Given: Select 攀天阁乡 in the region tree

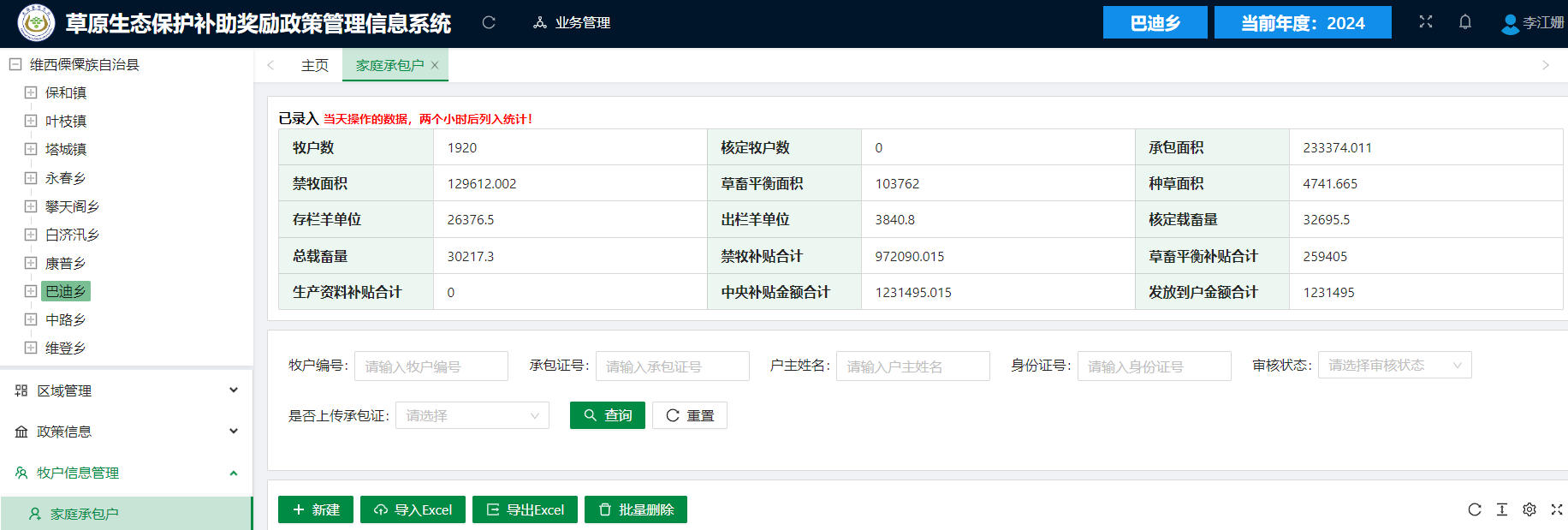Looking at the screenshot, I should coord(73,206).
